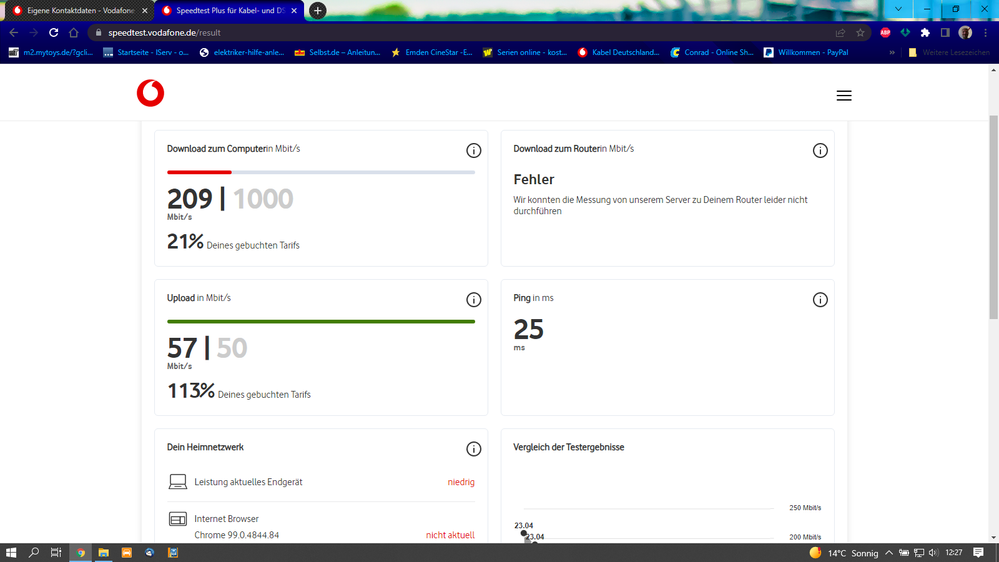Show info for Download zum Router

[820, 150]
